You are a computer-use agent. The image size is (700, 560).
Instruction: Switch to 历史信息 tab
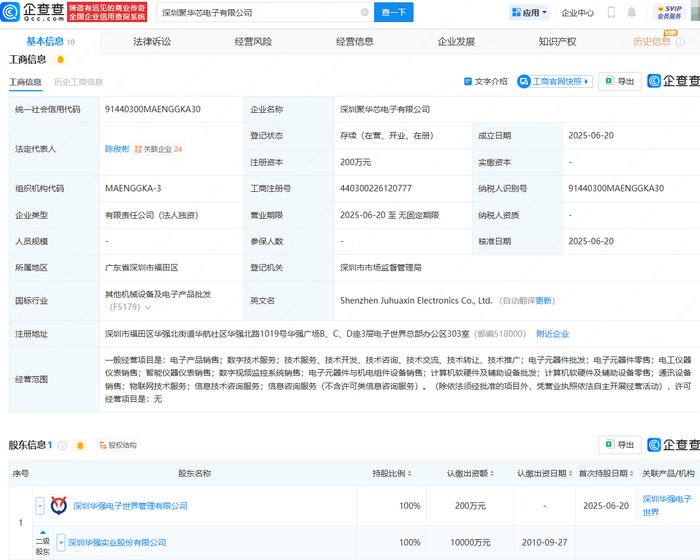click(x=652, y=42)
